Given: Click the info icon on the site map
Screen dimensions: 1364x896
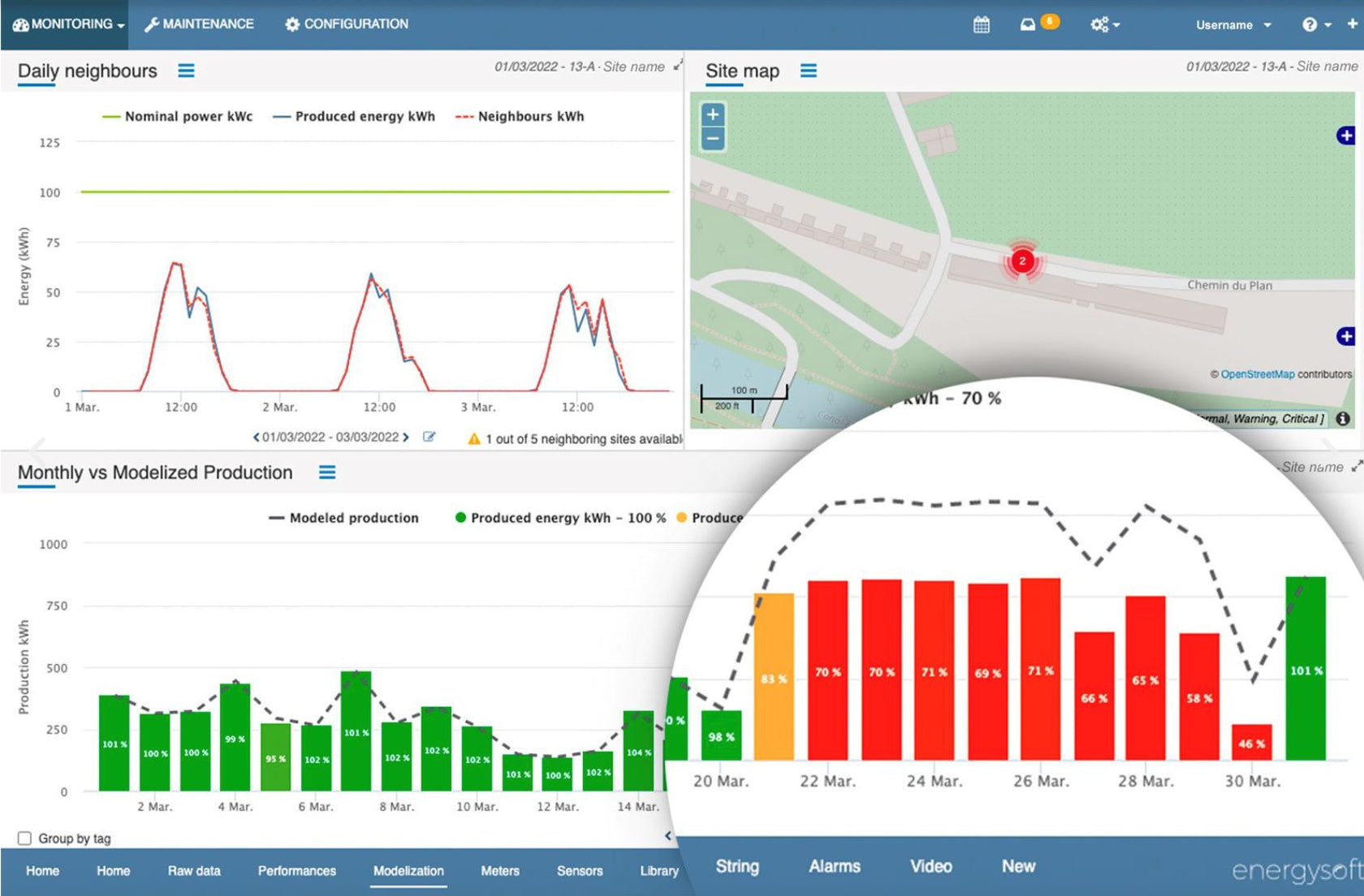Looking at the screenshot, I should [1345, 417].
